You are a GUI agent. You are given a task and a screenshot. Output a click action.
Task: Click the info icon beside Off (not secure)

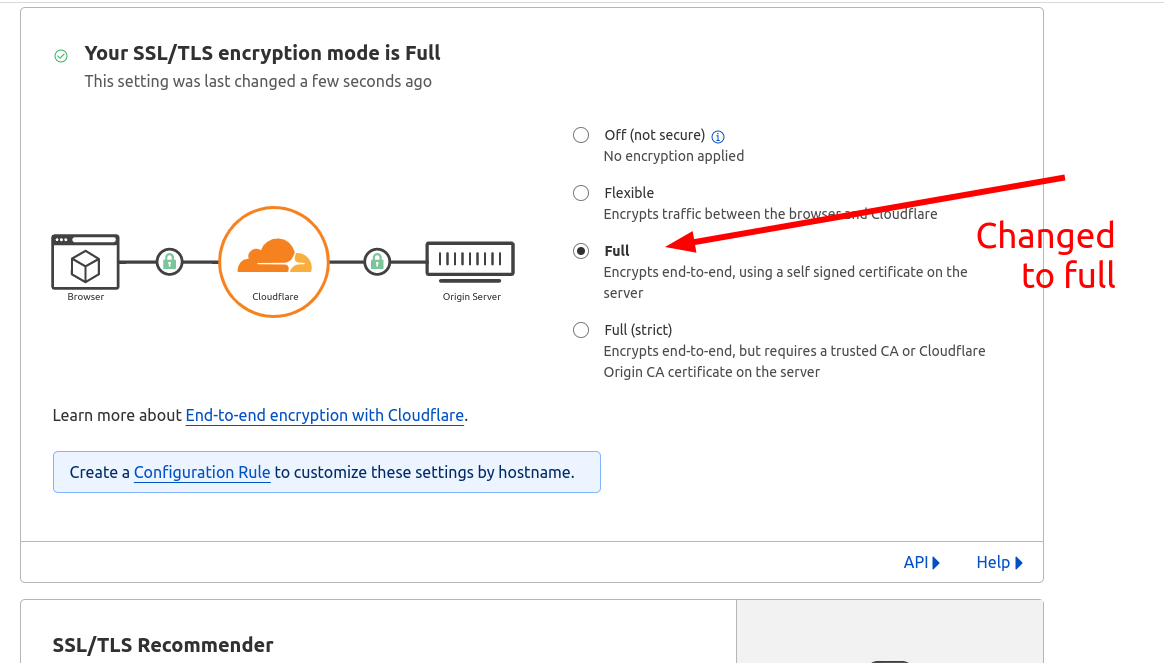[718, 136]
